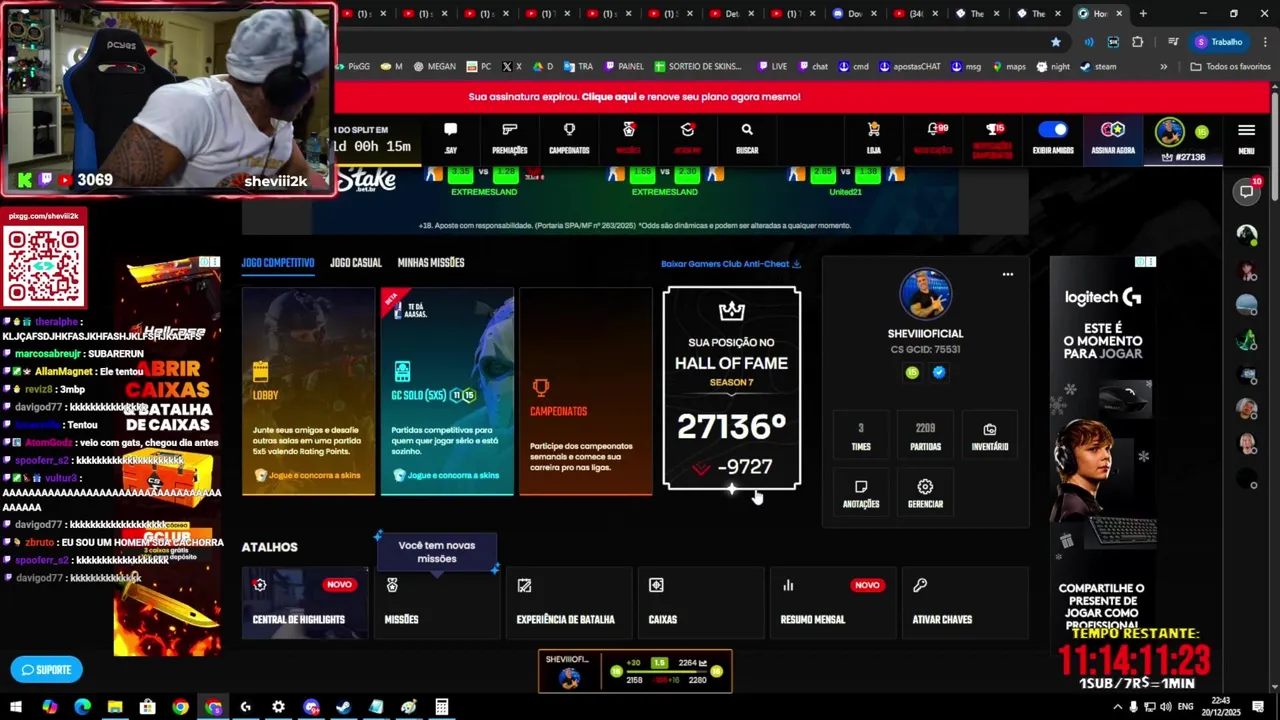The height and width of the screenshot is (720, 1280).
Task: Open the hamburger Menu
Action: [x=1246, y=138]
